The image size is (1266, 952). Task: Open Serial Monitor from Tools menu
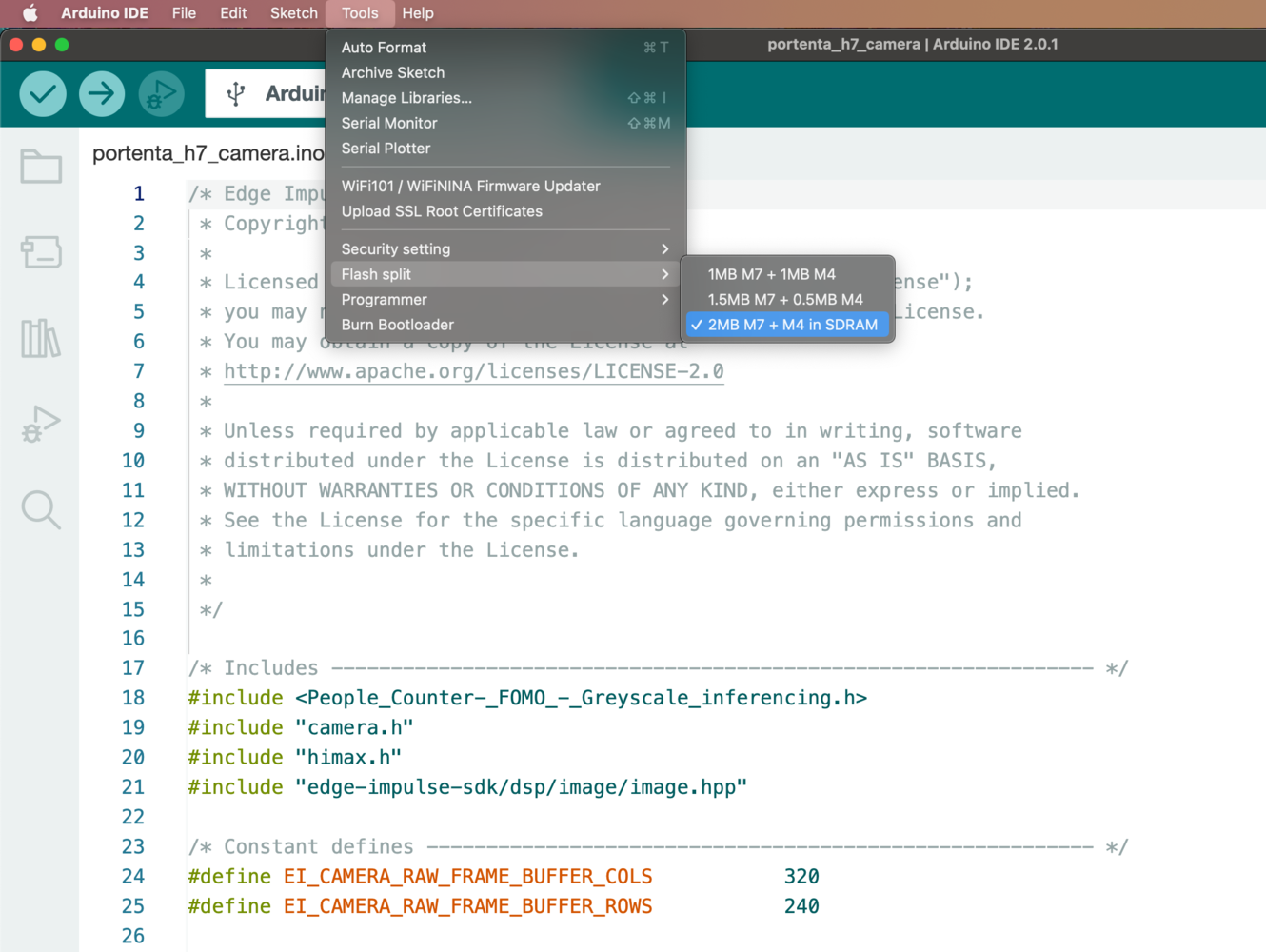click(505, 123)
